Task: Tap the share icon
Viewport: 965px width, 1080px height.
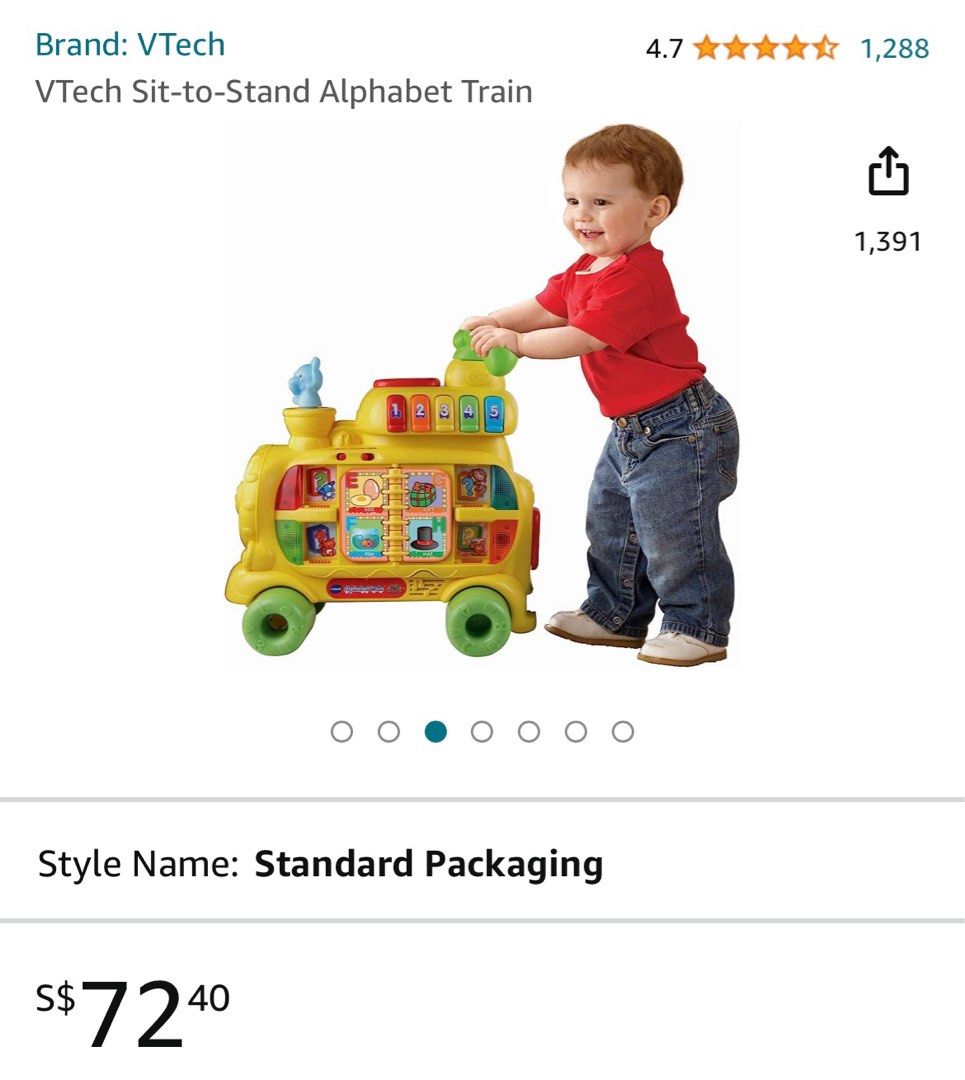Action: pyautogui.click(x=888, y=171)
